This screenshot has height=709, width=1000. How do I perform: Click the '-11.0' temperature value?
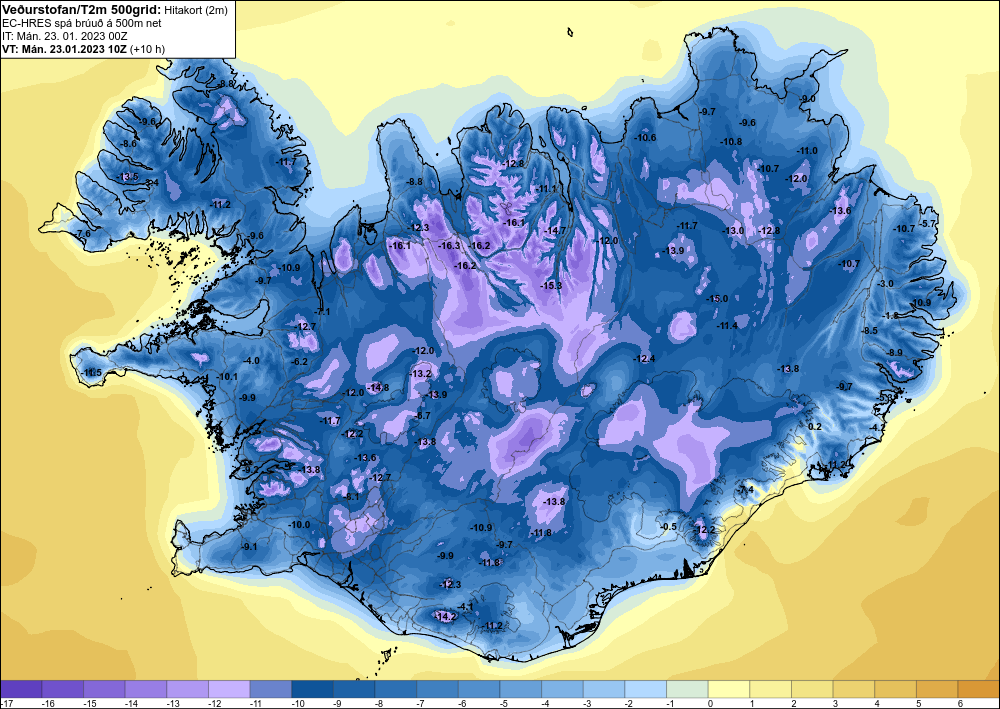pyautogui.click(x=807, y=151)
